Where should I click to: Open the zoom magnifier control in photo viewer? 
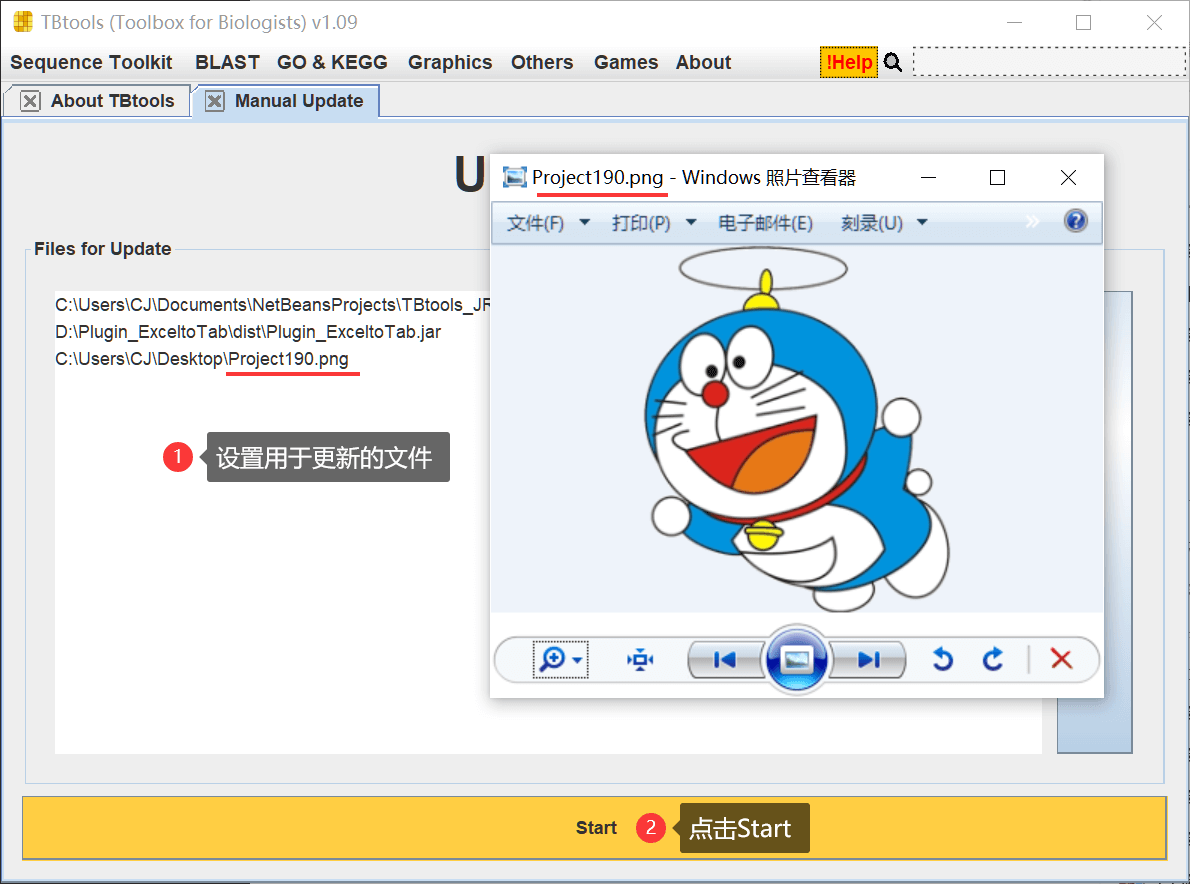(x=561, y=659)
